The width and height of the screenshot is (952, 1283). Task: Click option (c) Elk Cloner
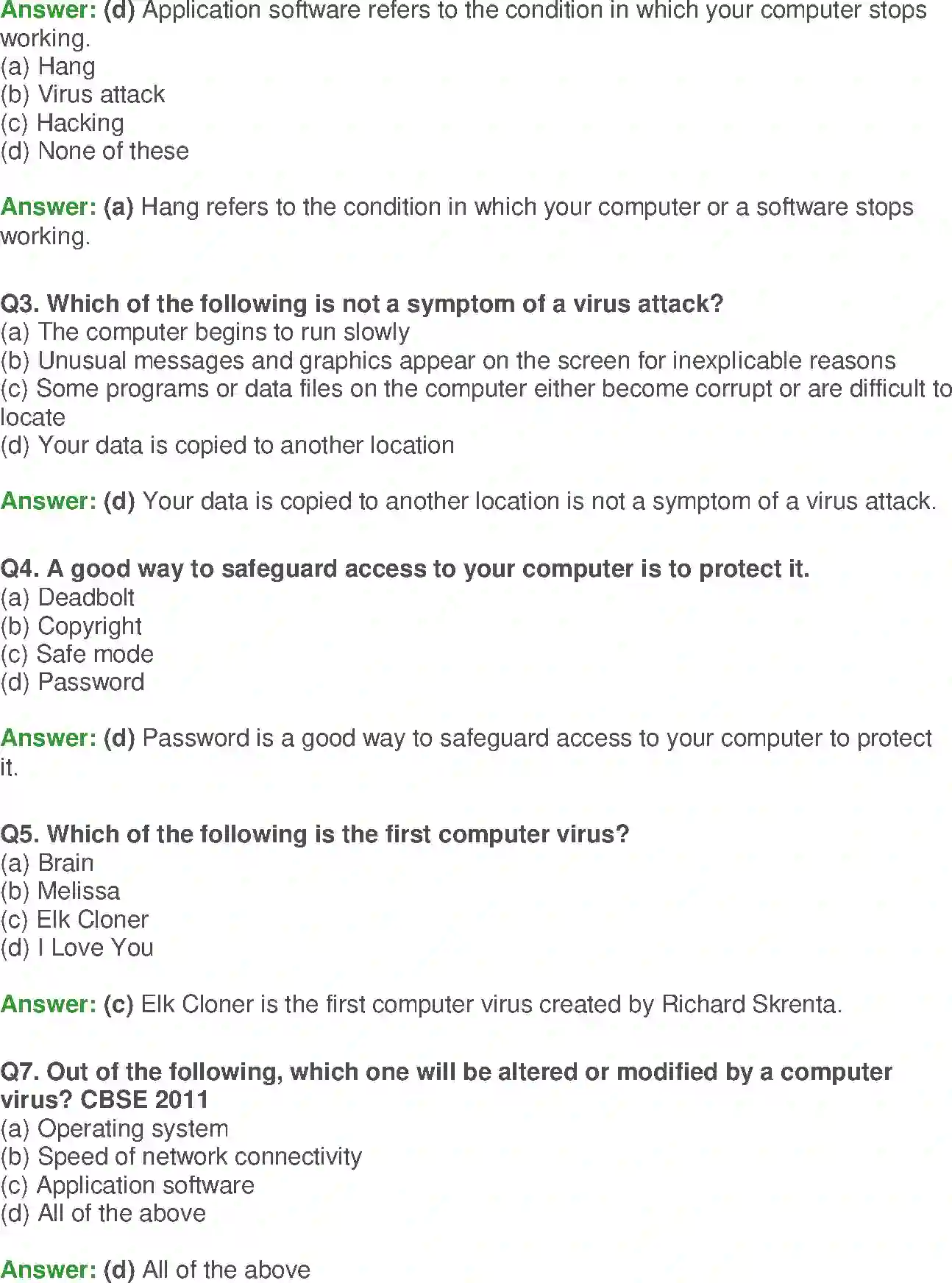[74, 920]
